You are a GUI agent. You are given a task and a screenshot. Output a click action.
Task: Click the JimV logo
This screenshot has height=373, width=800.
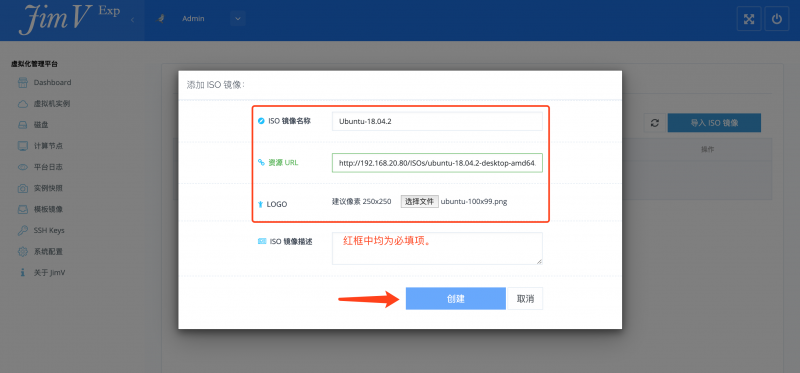[x=69, y=19]
